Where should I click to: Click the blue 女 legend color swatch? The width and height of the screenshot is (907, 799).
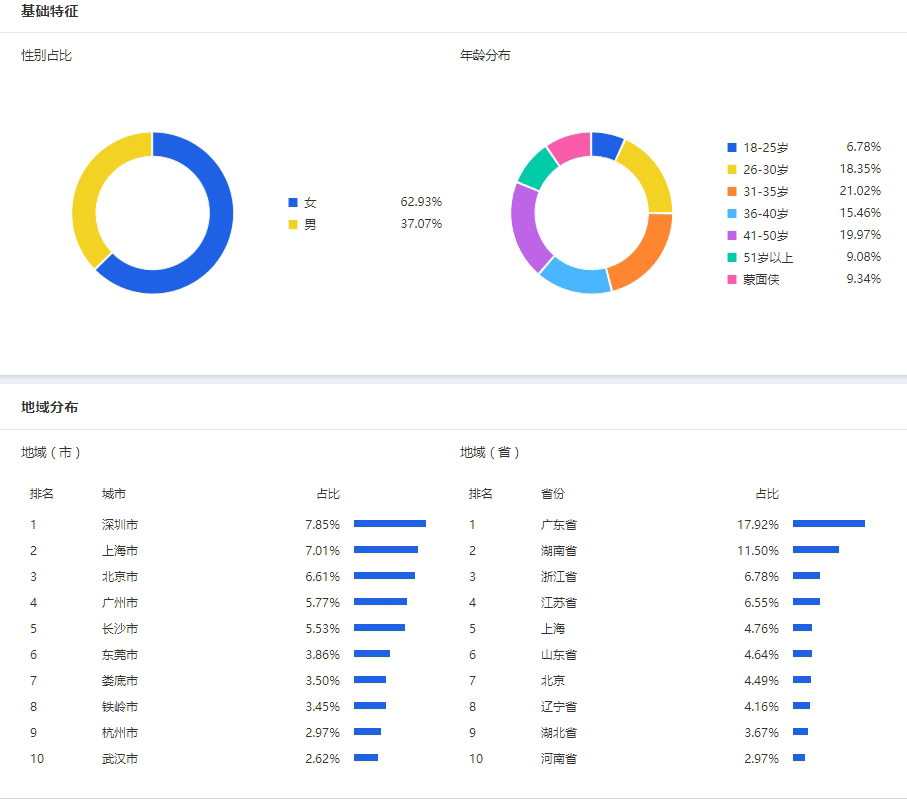click(x=293, y=202)
